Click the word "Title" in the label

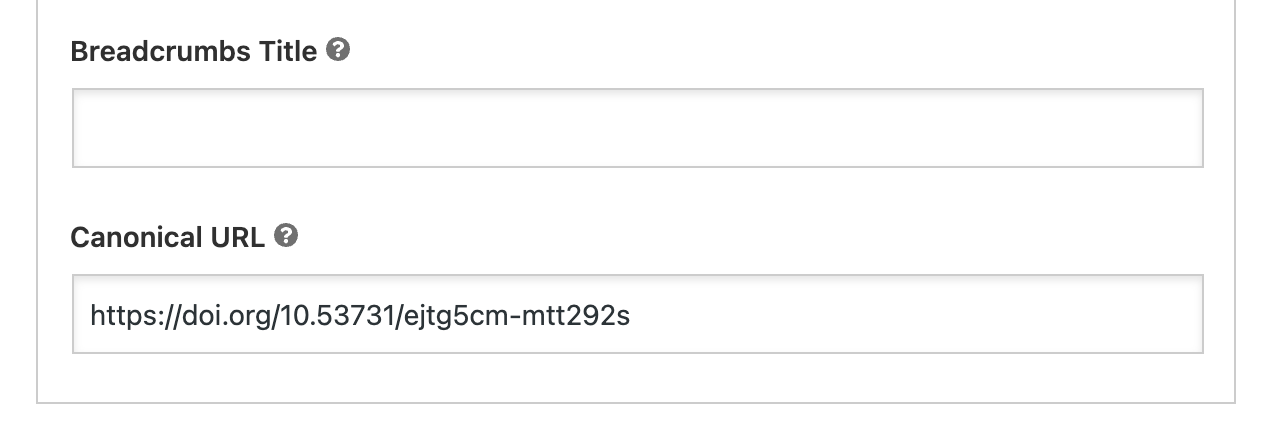point(288,51)
